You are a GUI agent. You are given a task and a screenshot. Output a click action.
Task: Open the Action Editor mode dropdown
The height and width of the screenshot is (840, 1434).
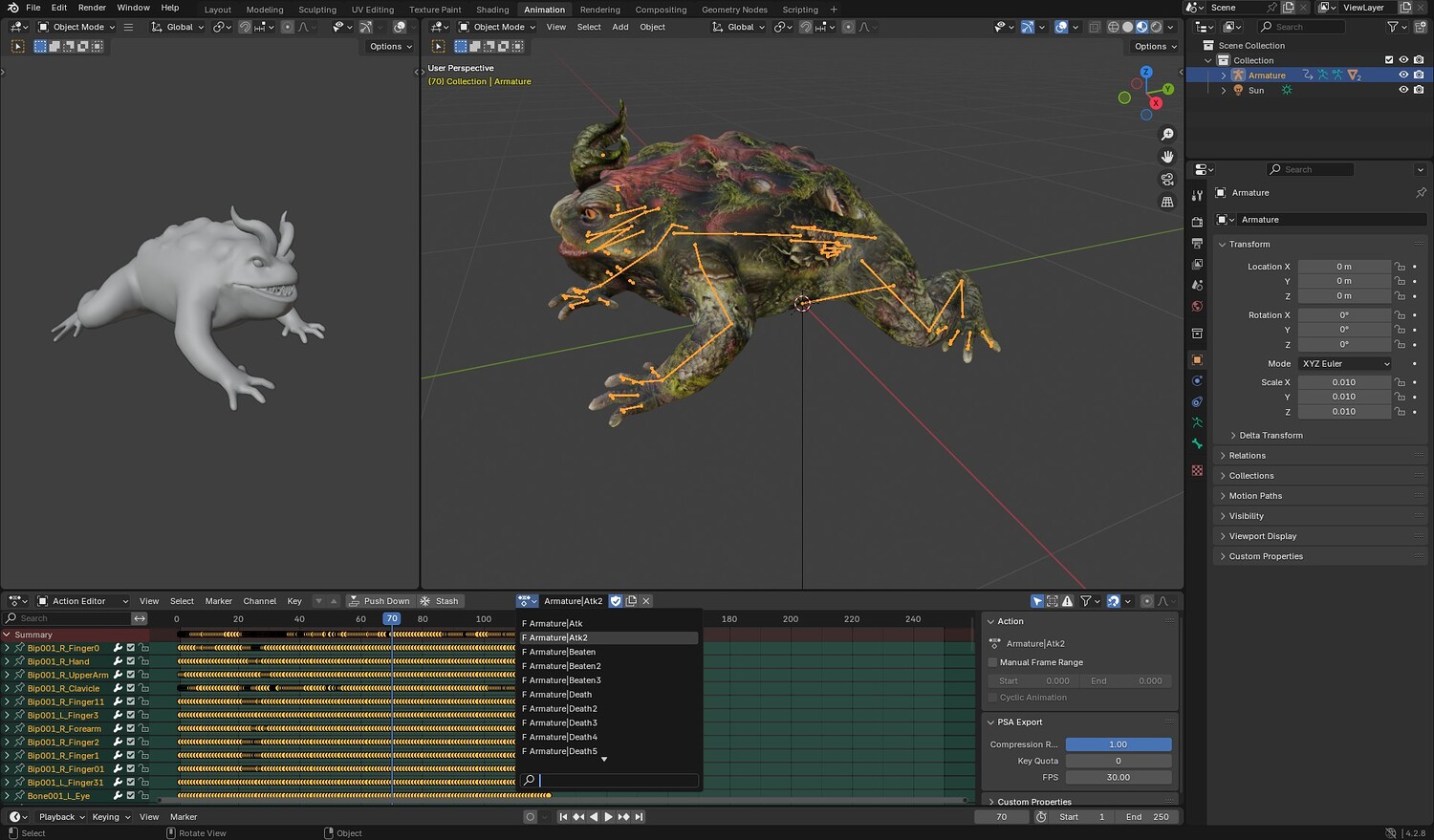(x=82, y=601)
